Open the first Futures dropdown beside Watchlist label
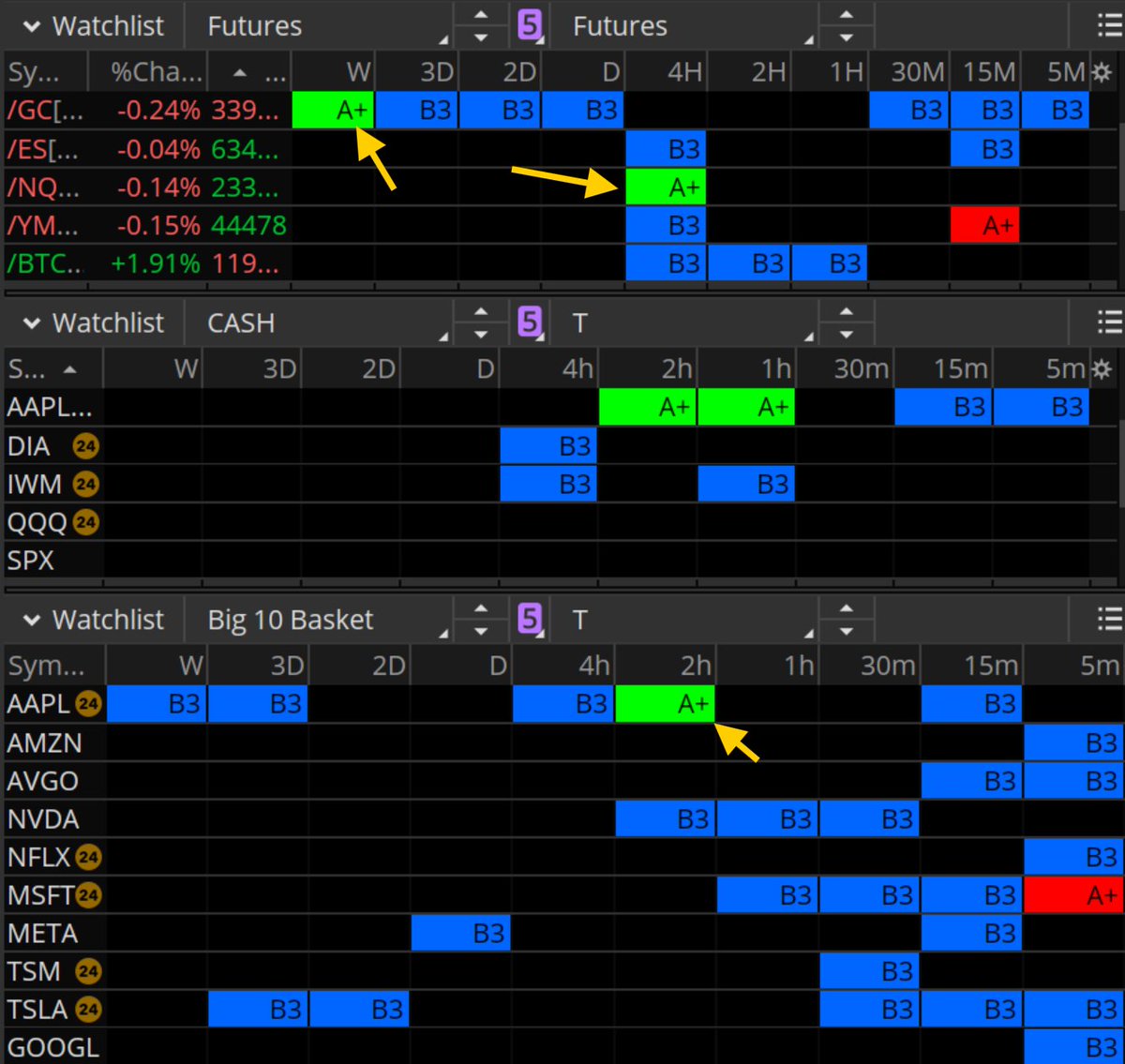The height and width of the screenshot is (1064, 1125). (320, 25)
